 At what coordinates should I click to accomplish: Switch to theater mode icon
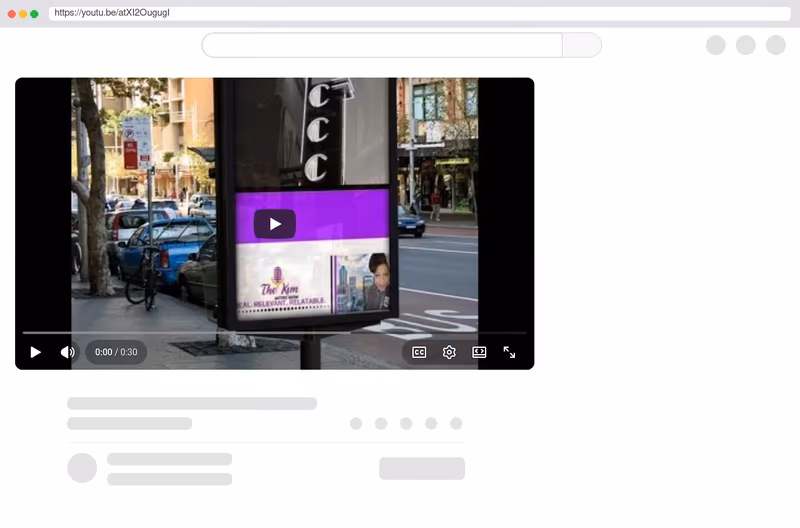[479, 353]
